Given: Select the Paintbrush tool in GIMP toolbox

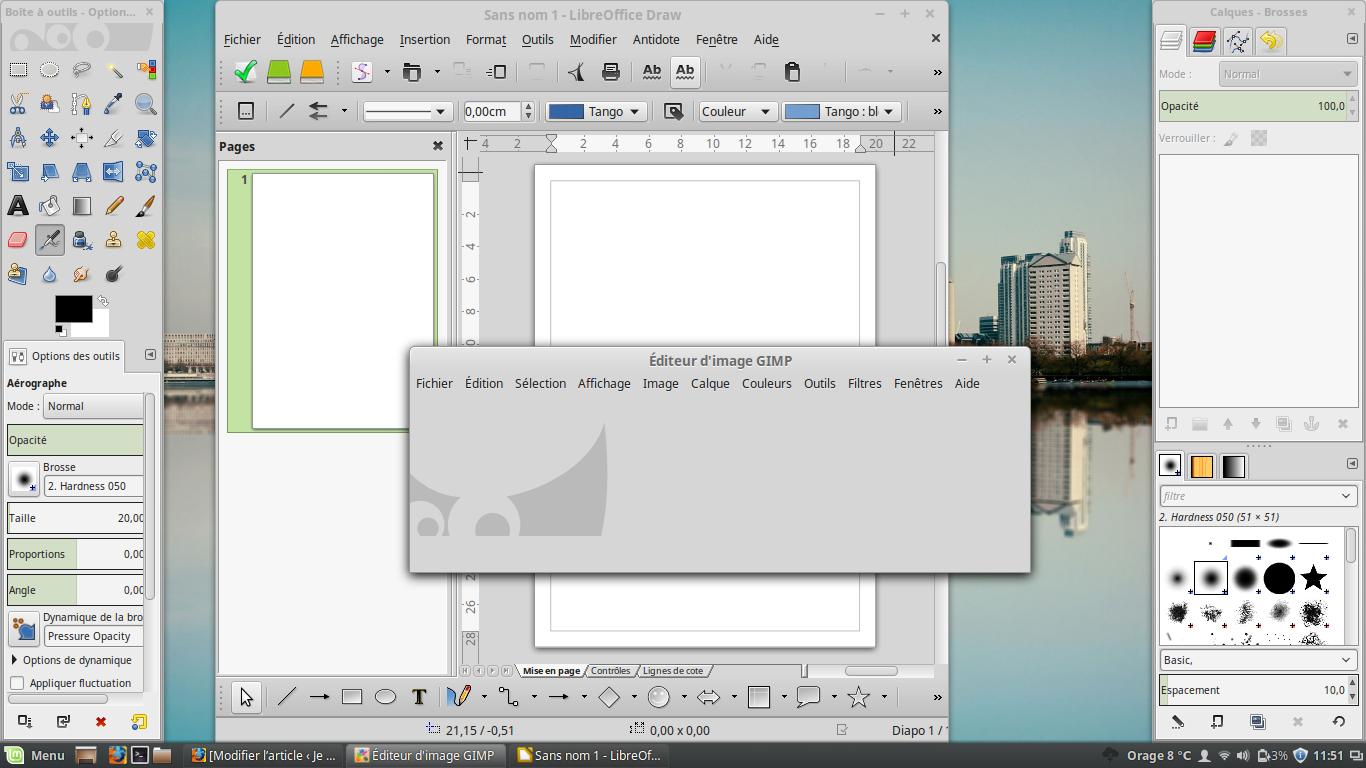Looking at the screenshot, I should coord(146,206).
